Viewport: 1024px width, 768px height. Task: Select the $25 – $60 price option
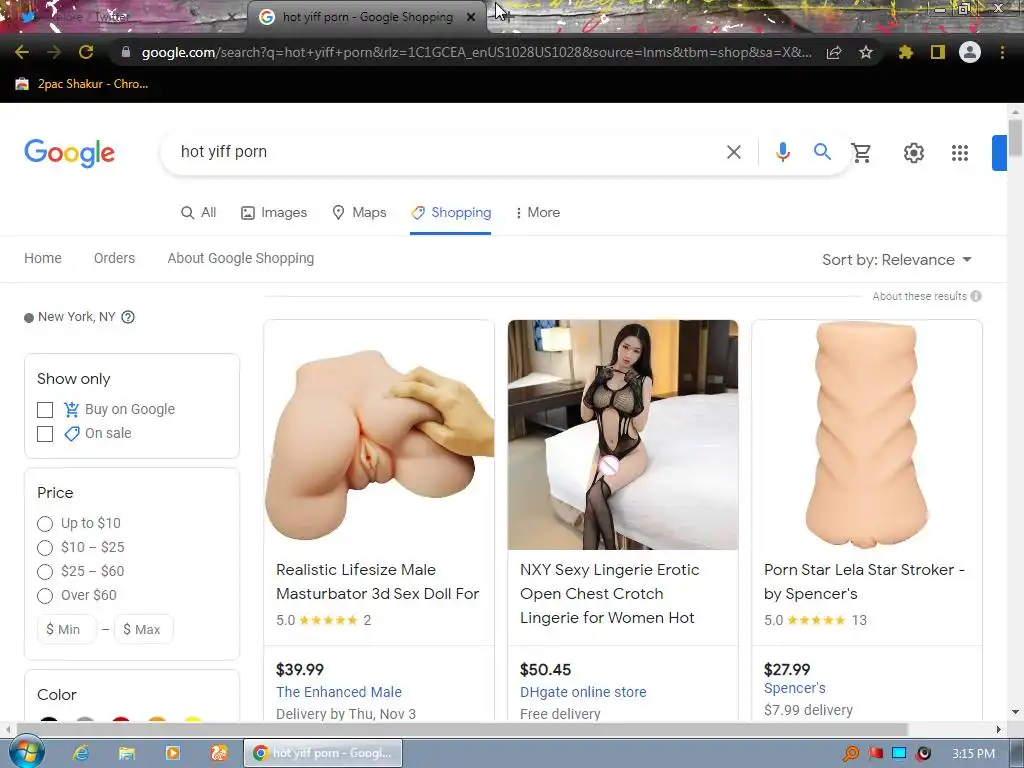45,572
